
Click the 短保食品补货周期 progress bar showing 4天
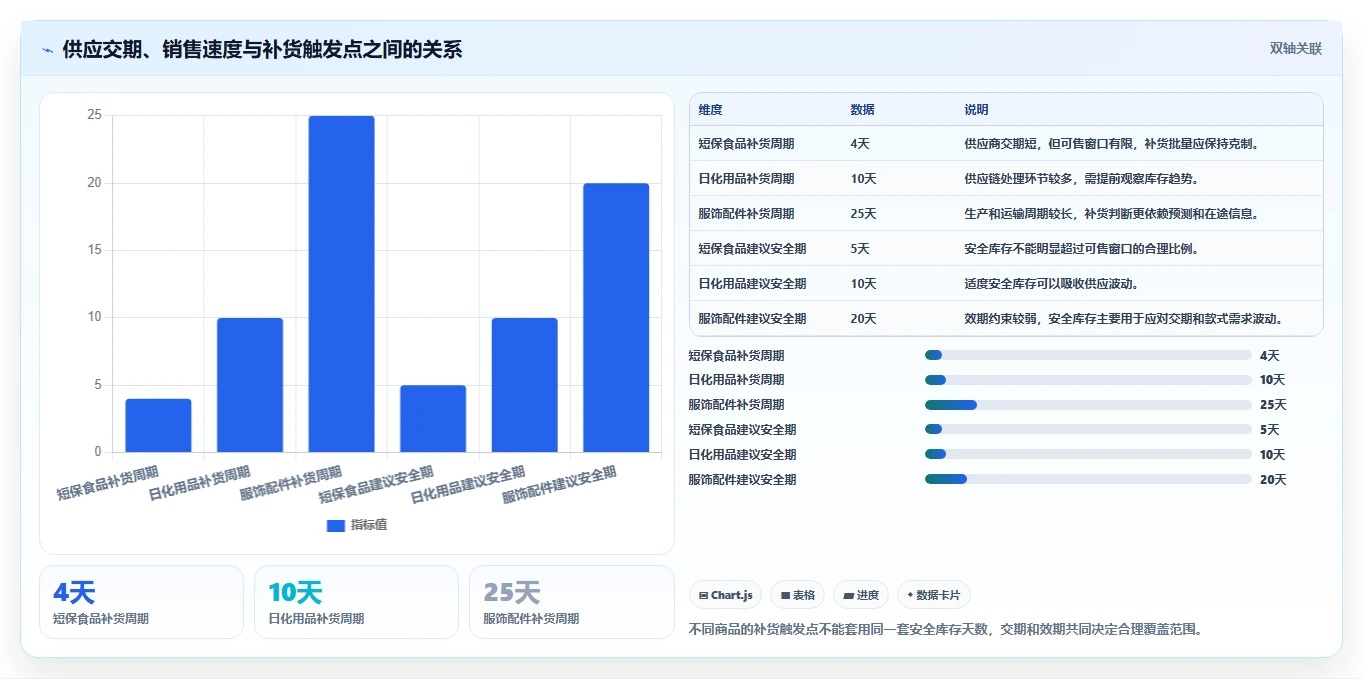[1088, 355]
